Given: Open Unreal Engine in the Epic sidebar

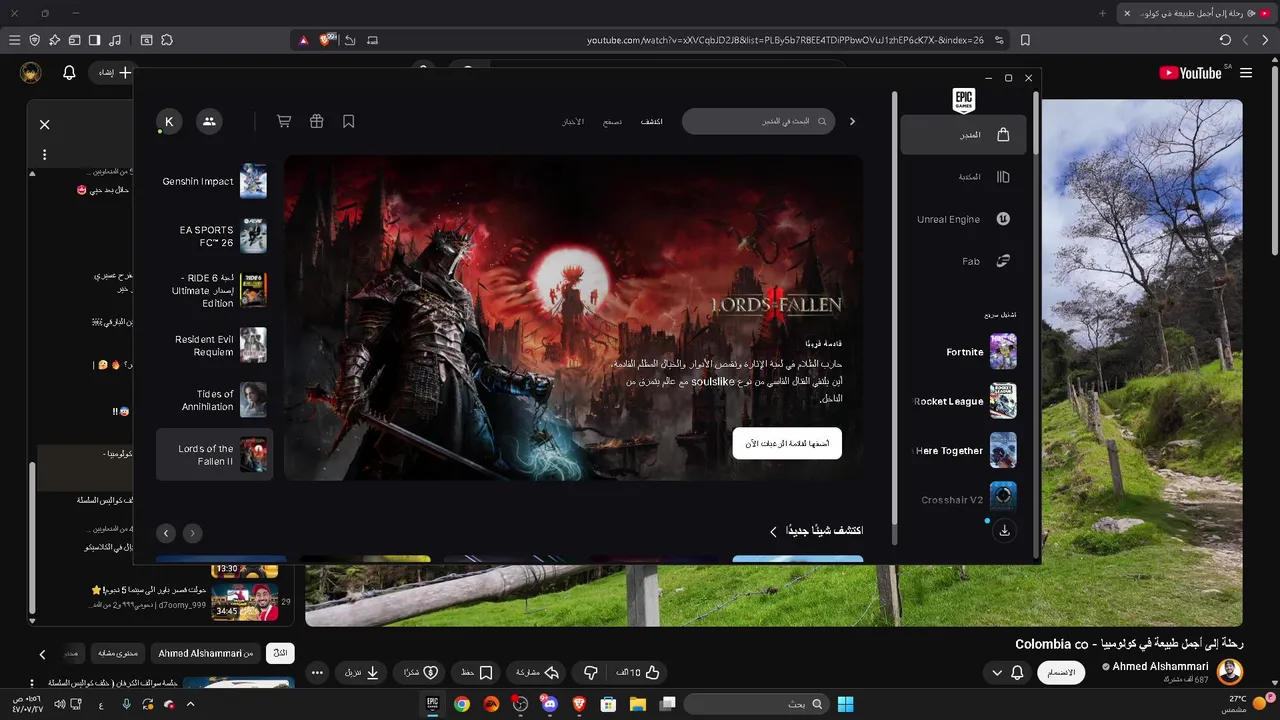Looking at the screenshot, I should (x=963, y=219).
